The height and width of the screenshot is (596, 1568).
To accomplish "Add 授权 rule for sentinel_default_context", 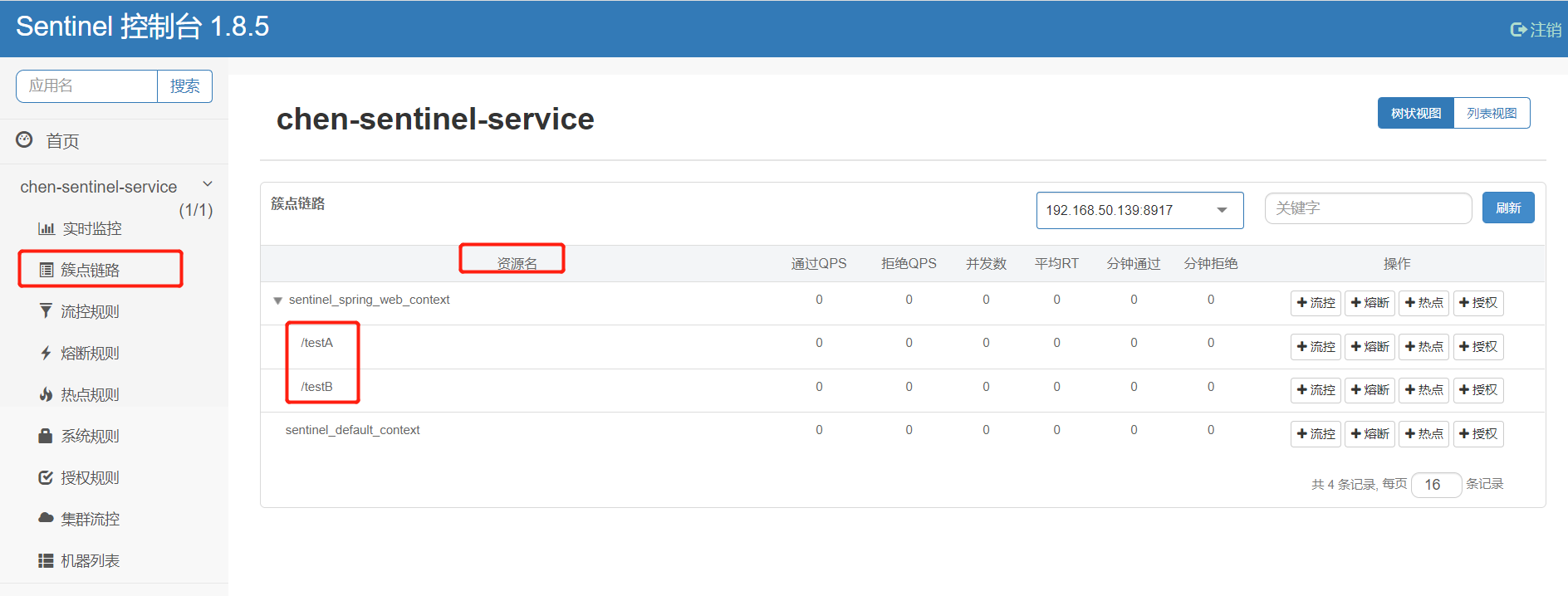I will 1478,434.
